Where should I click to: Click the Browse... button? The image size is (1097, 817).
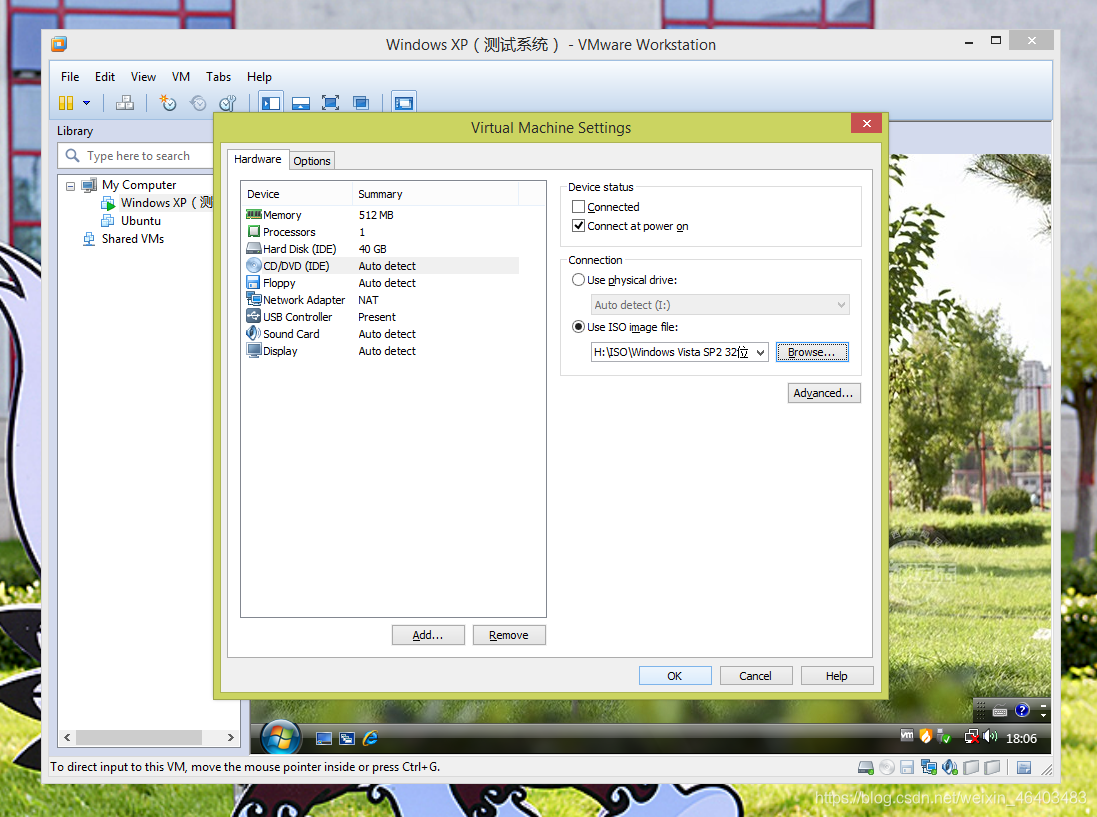tap(812, 353)
